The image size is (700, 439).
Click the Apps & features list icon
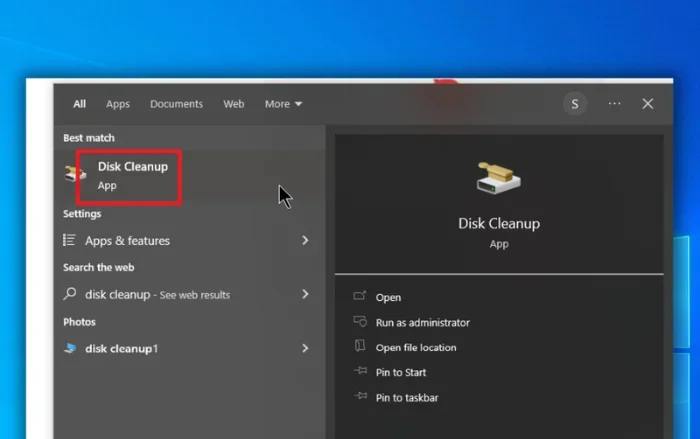coord(69,240)
